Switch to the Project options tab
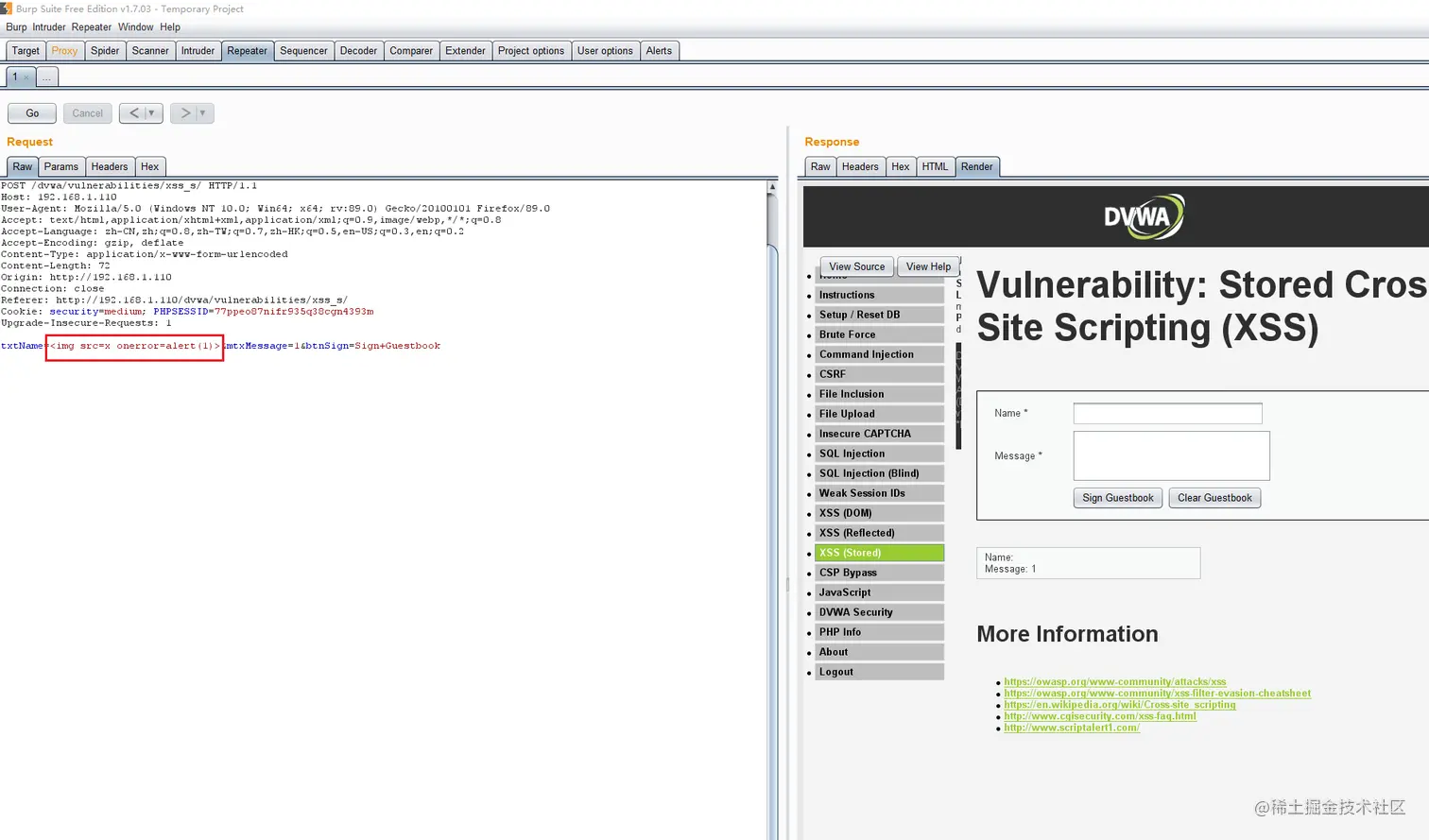Image resolution: width=1429 pixels, height=840 pixels. (531, 51)
